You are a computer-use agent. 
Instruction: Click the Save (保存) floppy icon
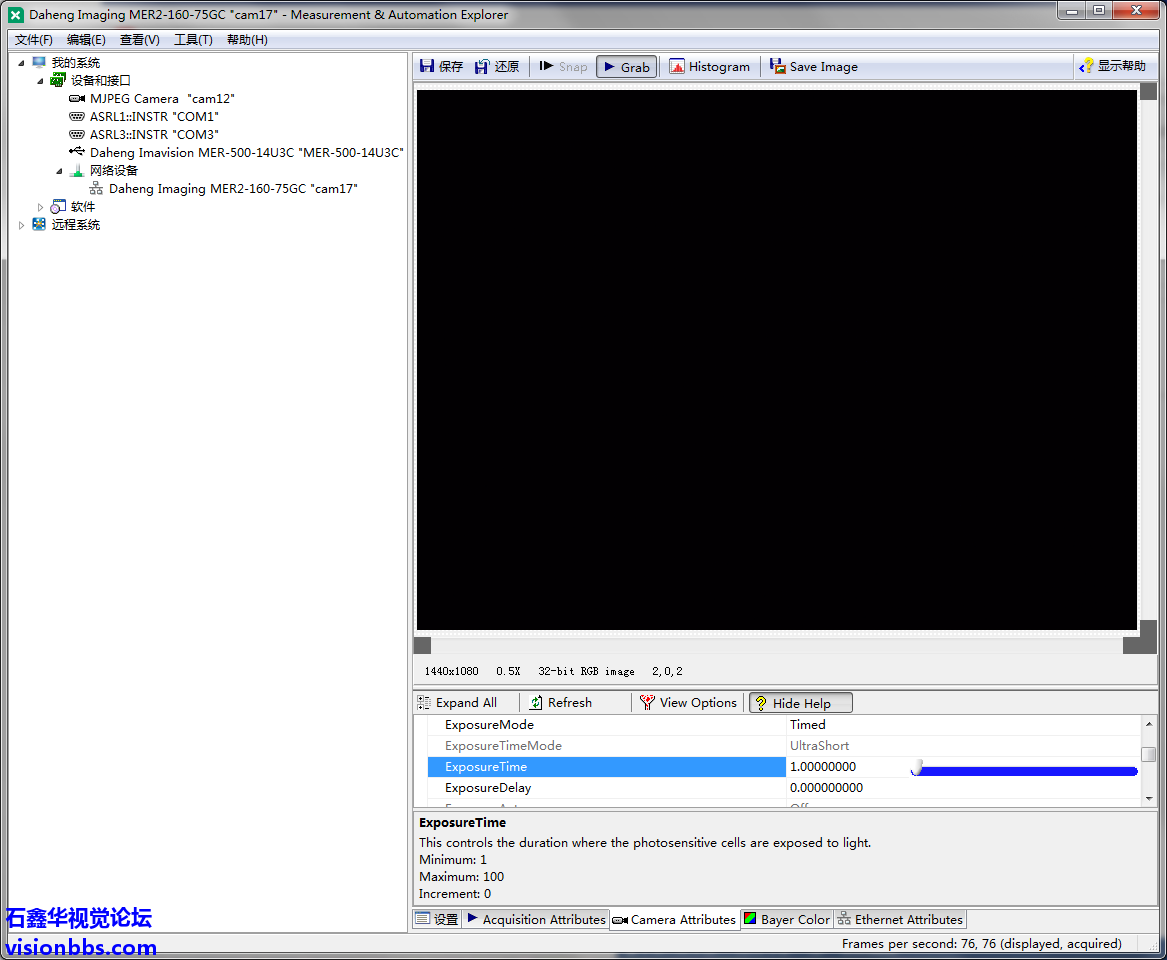(427, 66)
